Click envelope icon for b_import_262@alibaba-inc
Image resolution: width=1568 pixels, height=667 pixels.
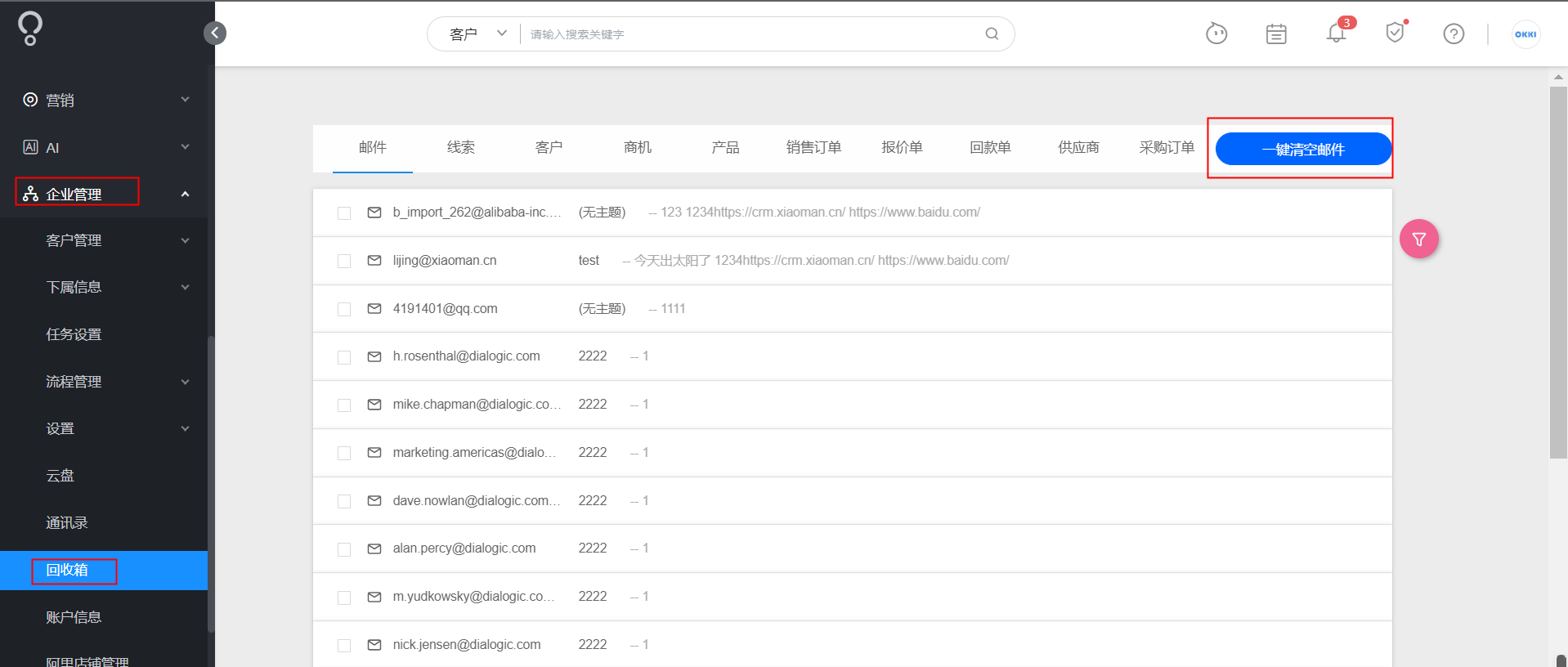pyautogui.click(x=374, y=213)
